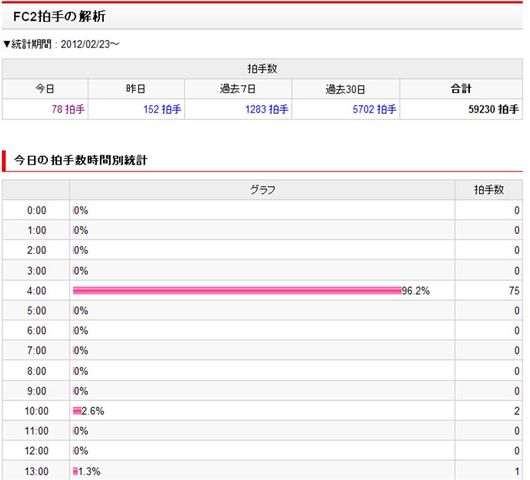Screen dimensions: 530x480
Task: Click the count 0 in 7:00 row
Action: [x=517, y=351]
